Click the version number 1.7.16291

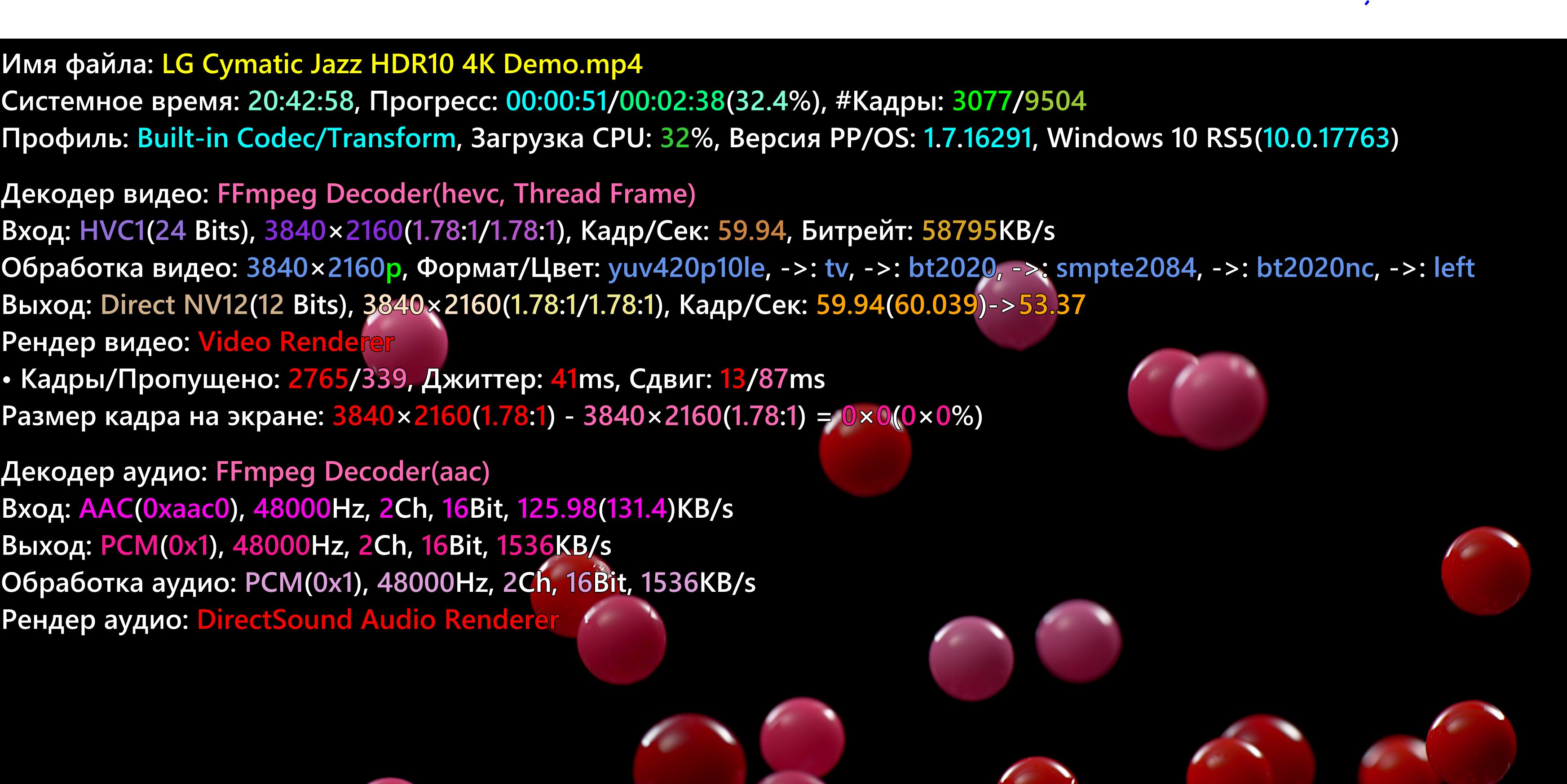(978, 138)
